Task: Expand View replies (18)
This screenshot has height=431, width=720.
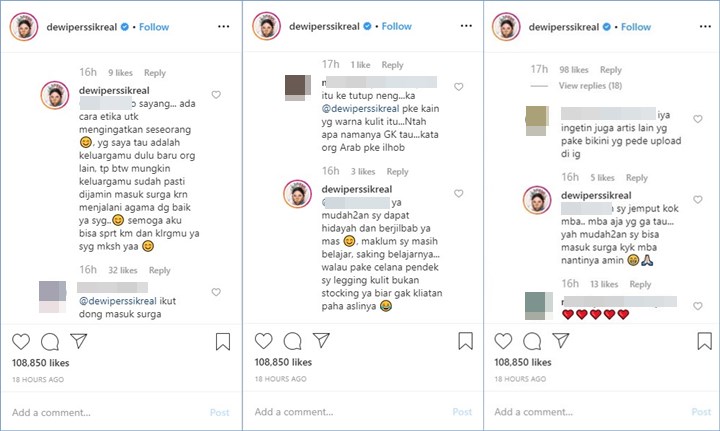Action: pyautogui.click(x=590, y=87)
